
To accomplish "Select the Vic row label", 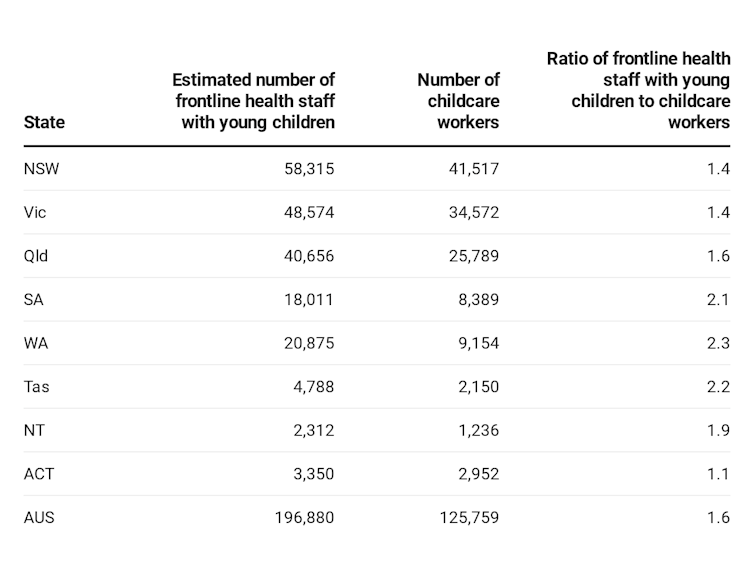I will point(35,213).
